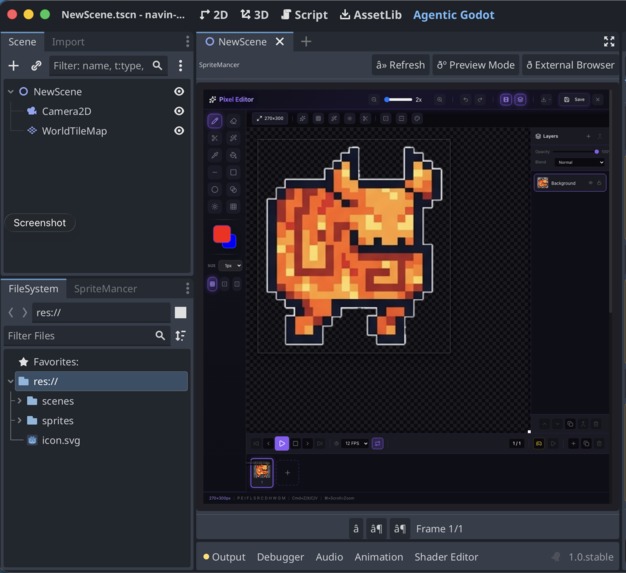Screen dimensions: 626x573
Task: Stop the animation playback
Action: 295,443
